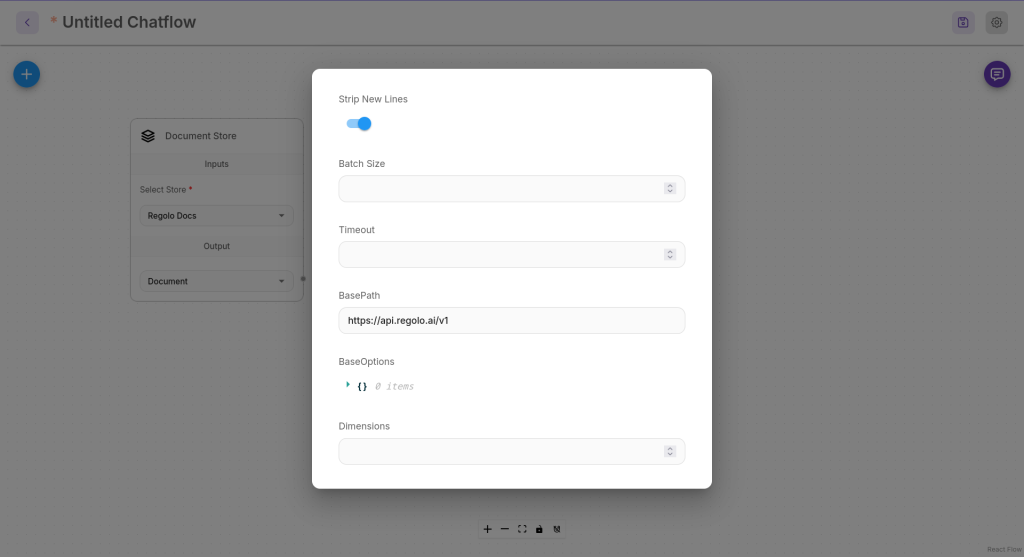Image resolution: width=1024 pixels, height=557 pixels.
Task: Click the BaseOptions curly braces icon
Action: (362, 387)
